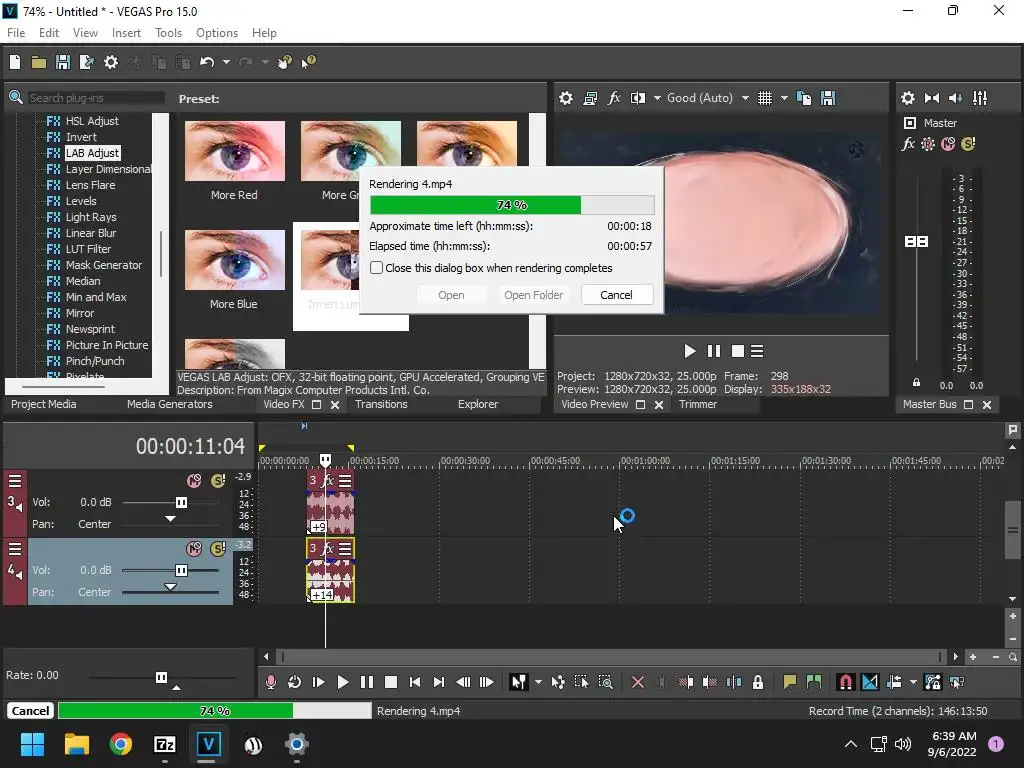Screen dimensions: 1024x768
Task: Open Auto Ripple mode dropdown arrow
Action: pyautogui.click(x=913, y=682)
